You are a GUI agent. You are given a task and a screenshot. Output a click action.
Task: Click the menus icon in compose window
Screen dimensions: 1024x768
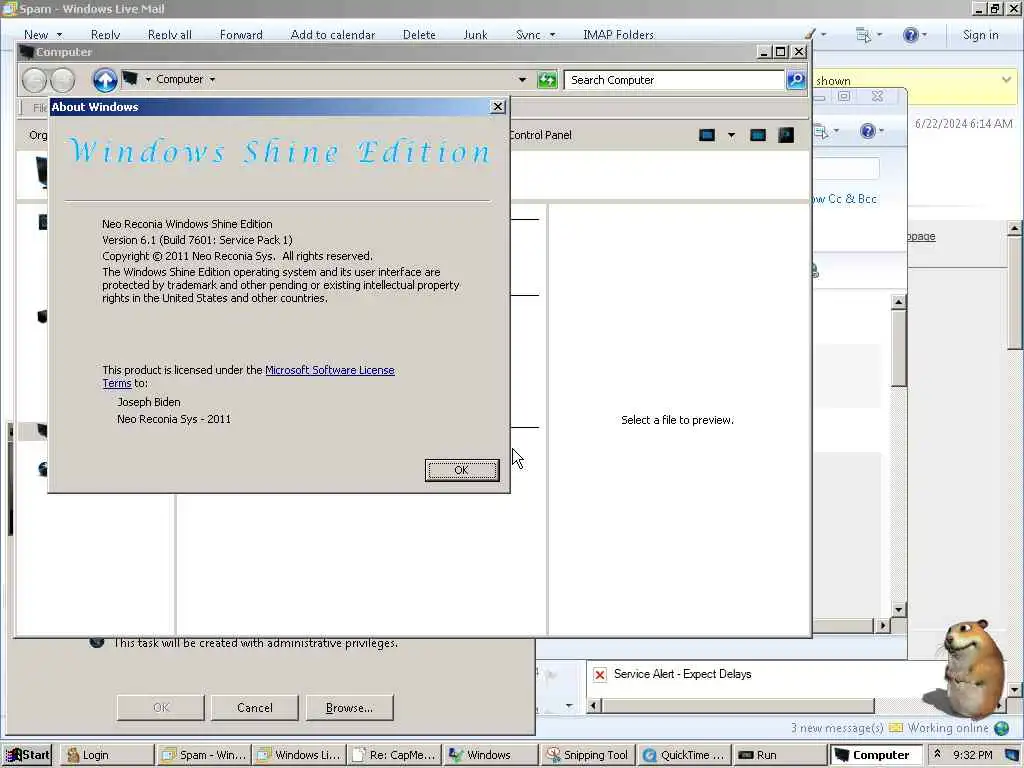pyautogui.click(x=825, y=131)
